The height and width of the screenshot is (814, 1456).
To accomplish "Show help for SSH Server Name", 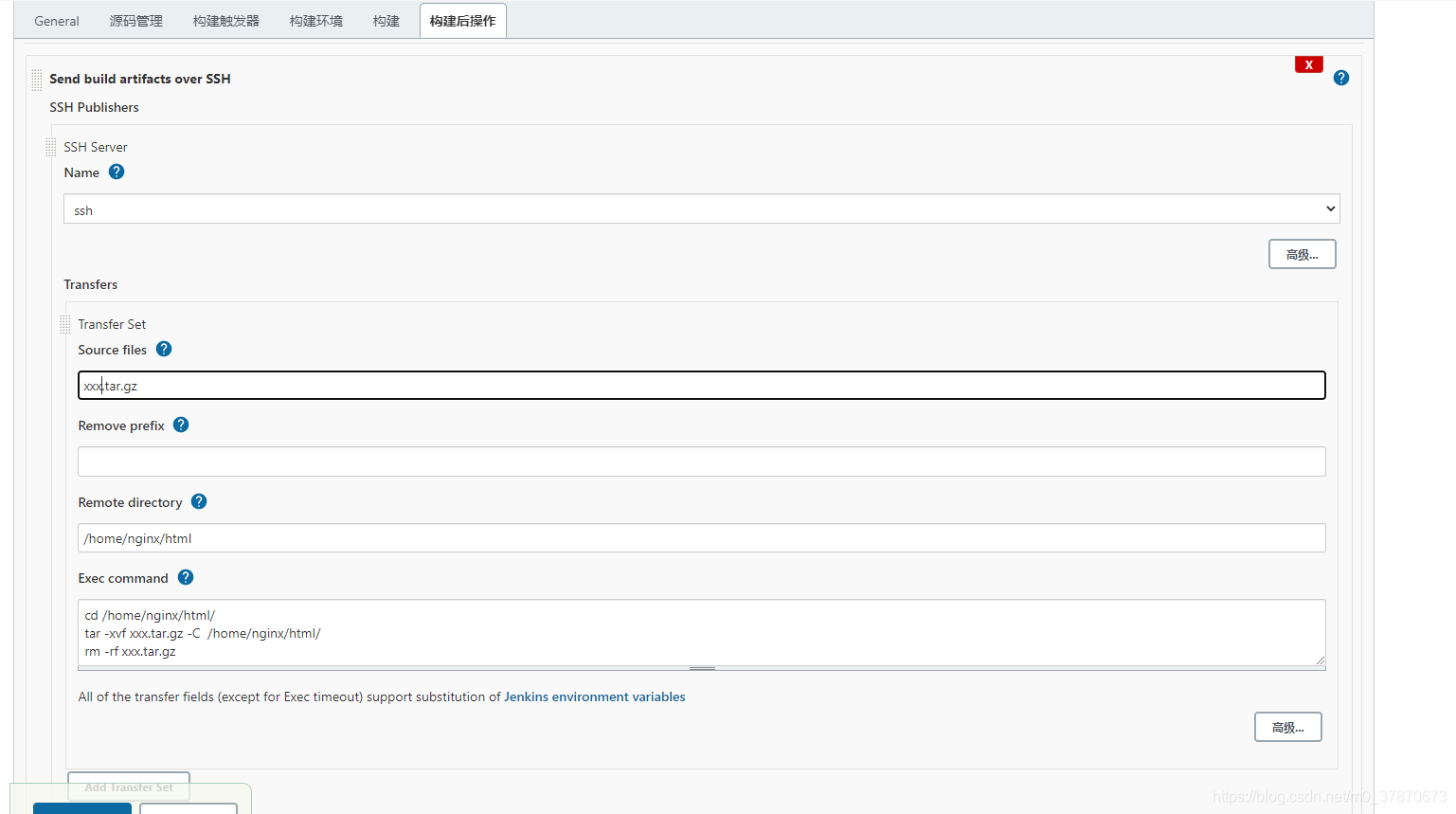I will click(x=117, y=172).
